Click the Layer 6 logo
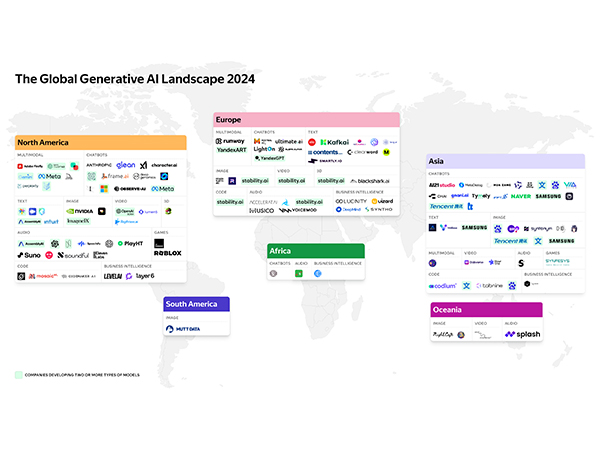This screenshot has height=450, width=600. (140, 276)
